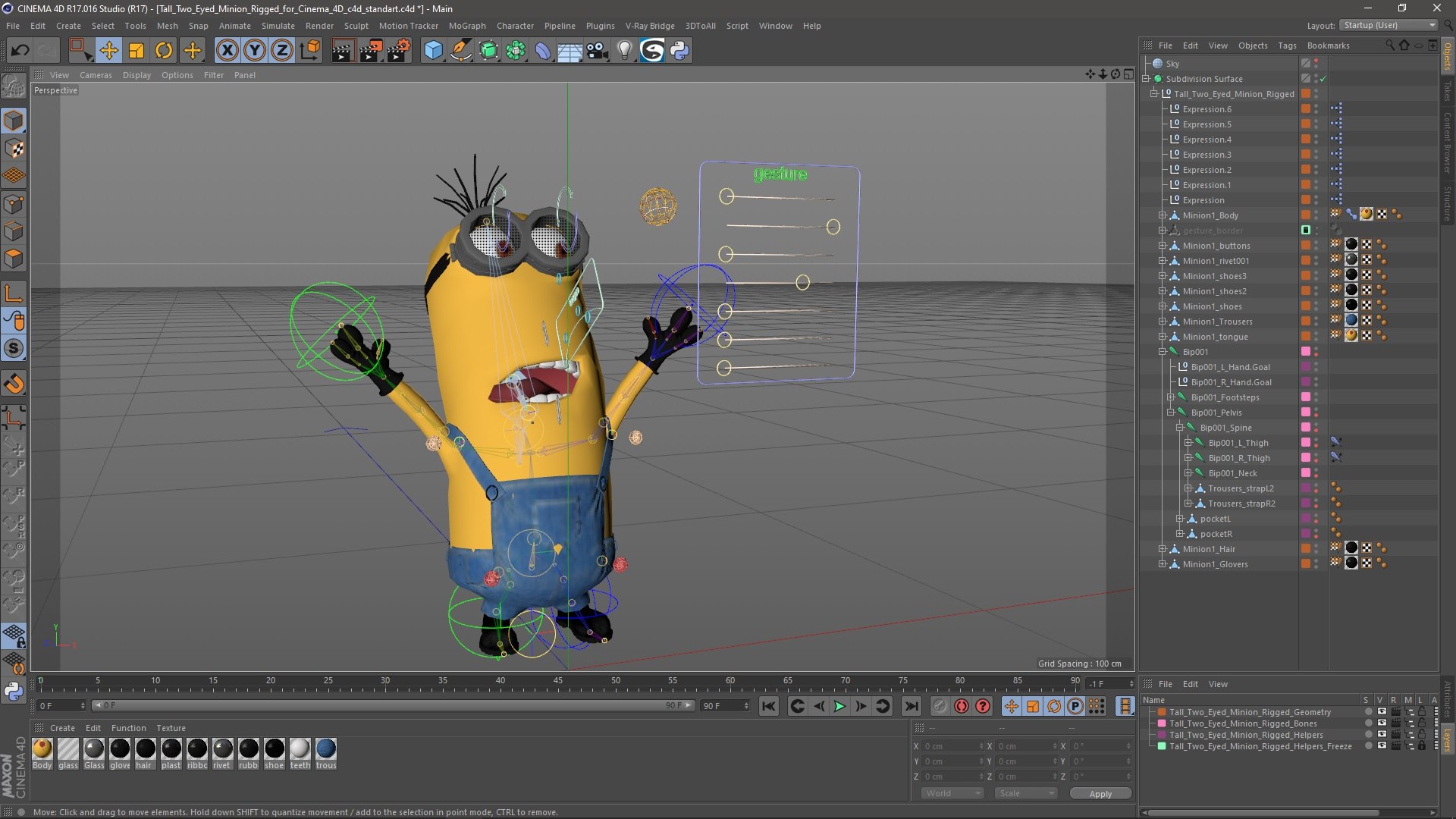Collapse Bip001 hierarchy
The image size is (1456, 819).
coord(1163,352)
